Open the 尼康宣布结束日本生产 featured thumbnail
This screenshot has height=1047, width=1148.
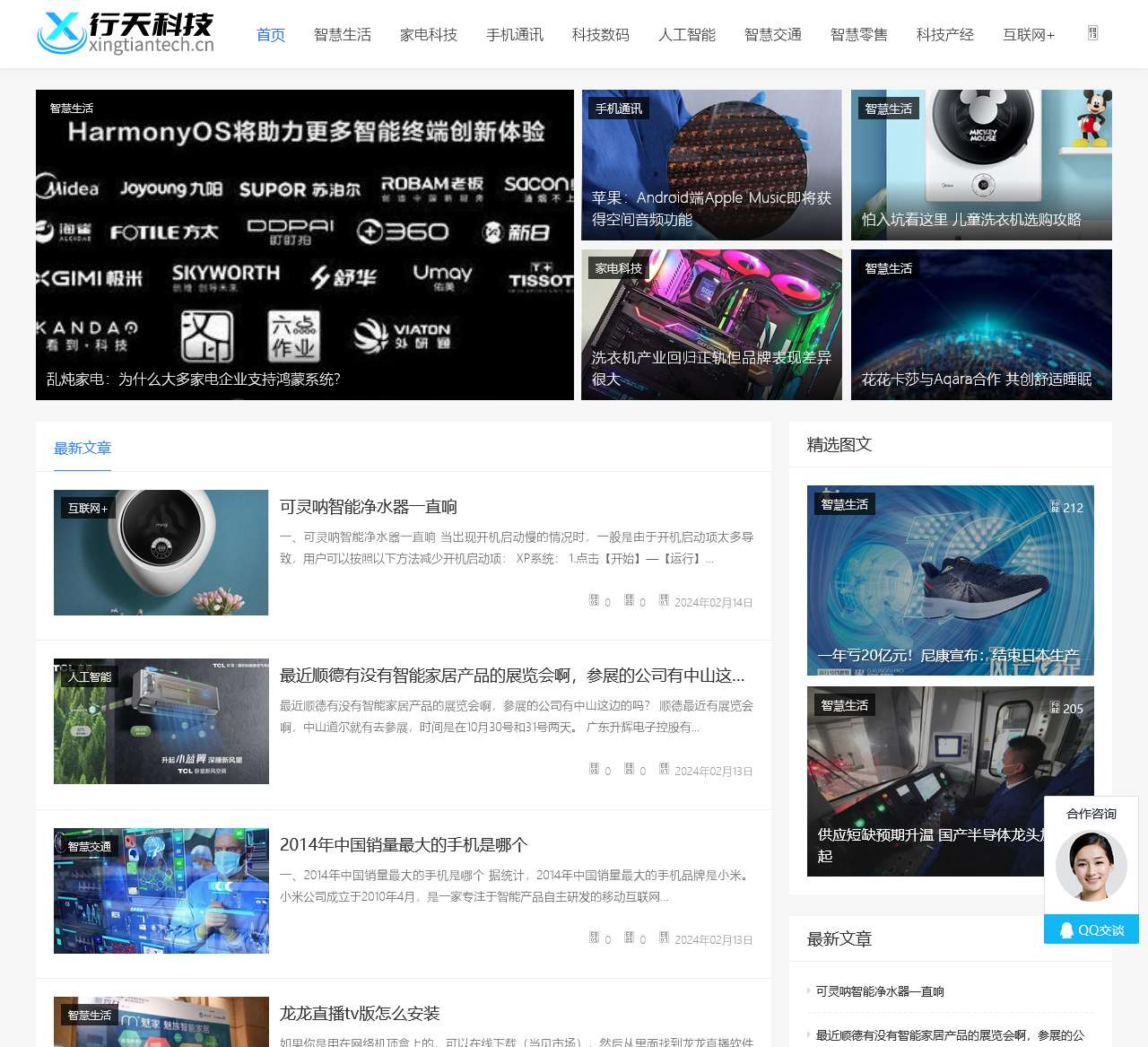tap(951, 580)
